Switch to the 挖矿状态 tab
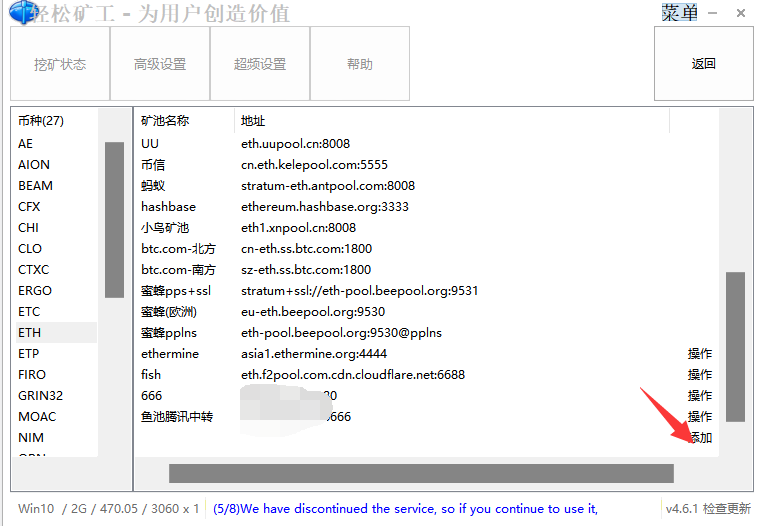The image size is (758, 526). pyautogui.click(x=60, y=64)
